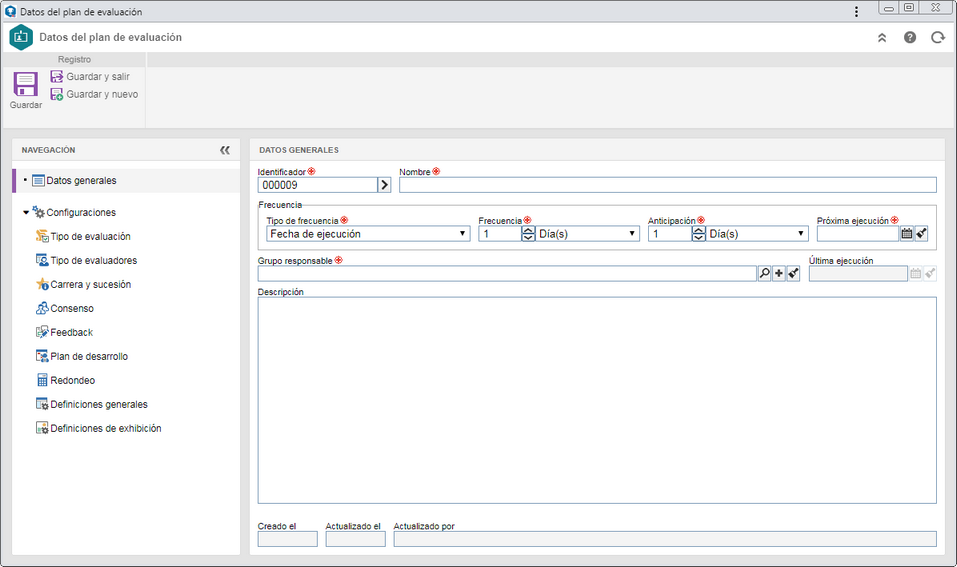Click the Próxima ejecución date field
The height and width of the screenshot is (567, 957).
(858, 234)
